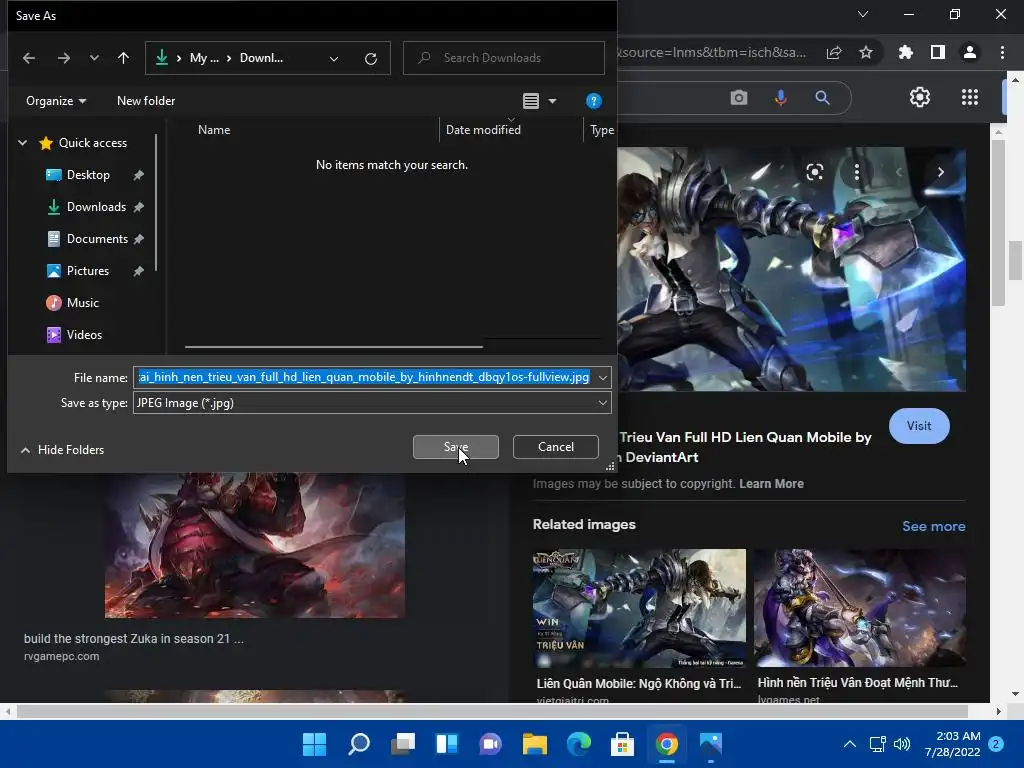Screen dimensions: 1024x768
Task: Go back in the Save As dialog
Action: tap(29, 58)
